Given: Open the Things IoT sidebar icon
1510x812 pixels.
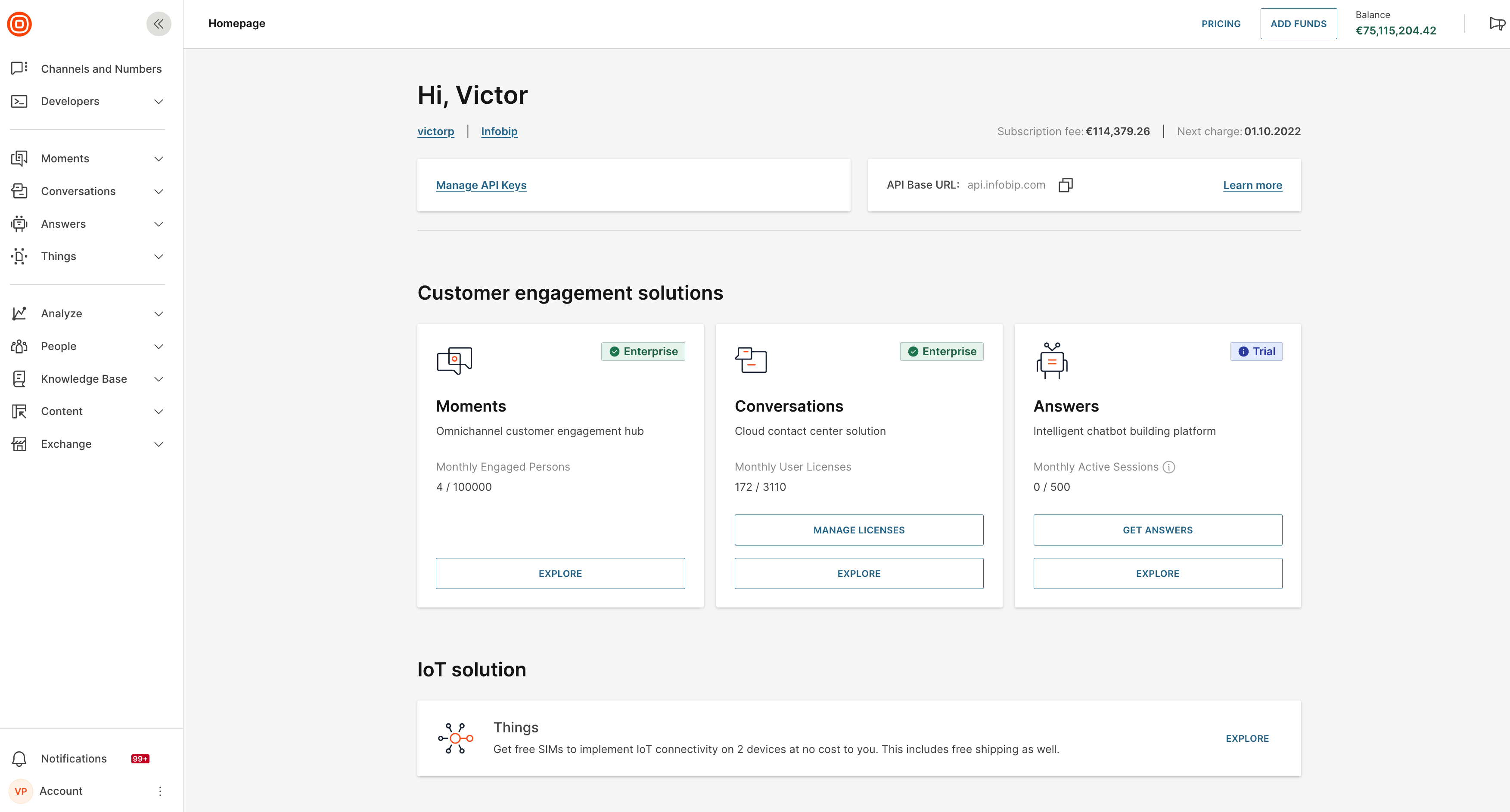Looking at the screenshot, I should pos(19,256).
